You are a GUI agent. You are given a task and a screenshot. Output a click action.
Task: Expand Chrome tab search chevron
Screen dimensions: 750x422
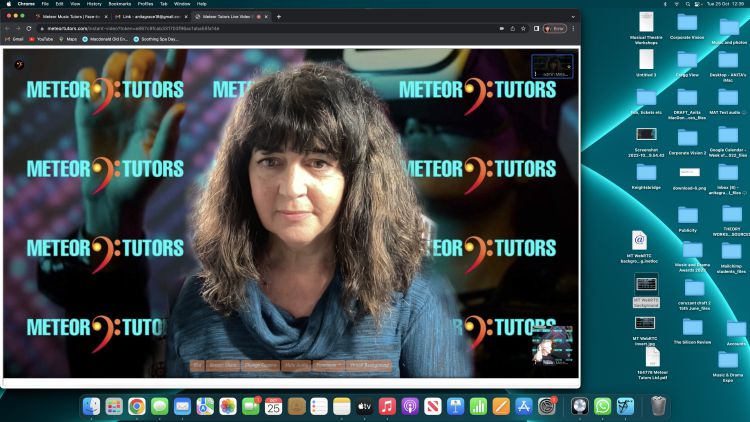tap(573, 17)
